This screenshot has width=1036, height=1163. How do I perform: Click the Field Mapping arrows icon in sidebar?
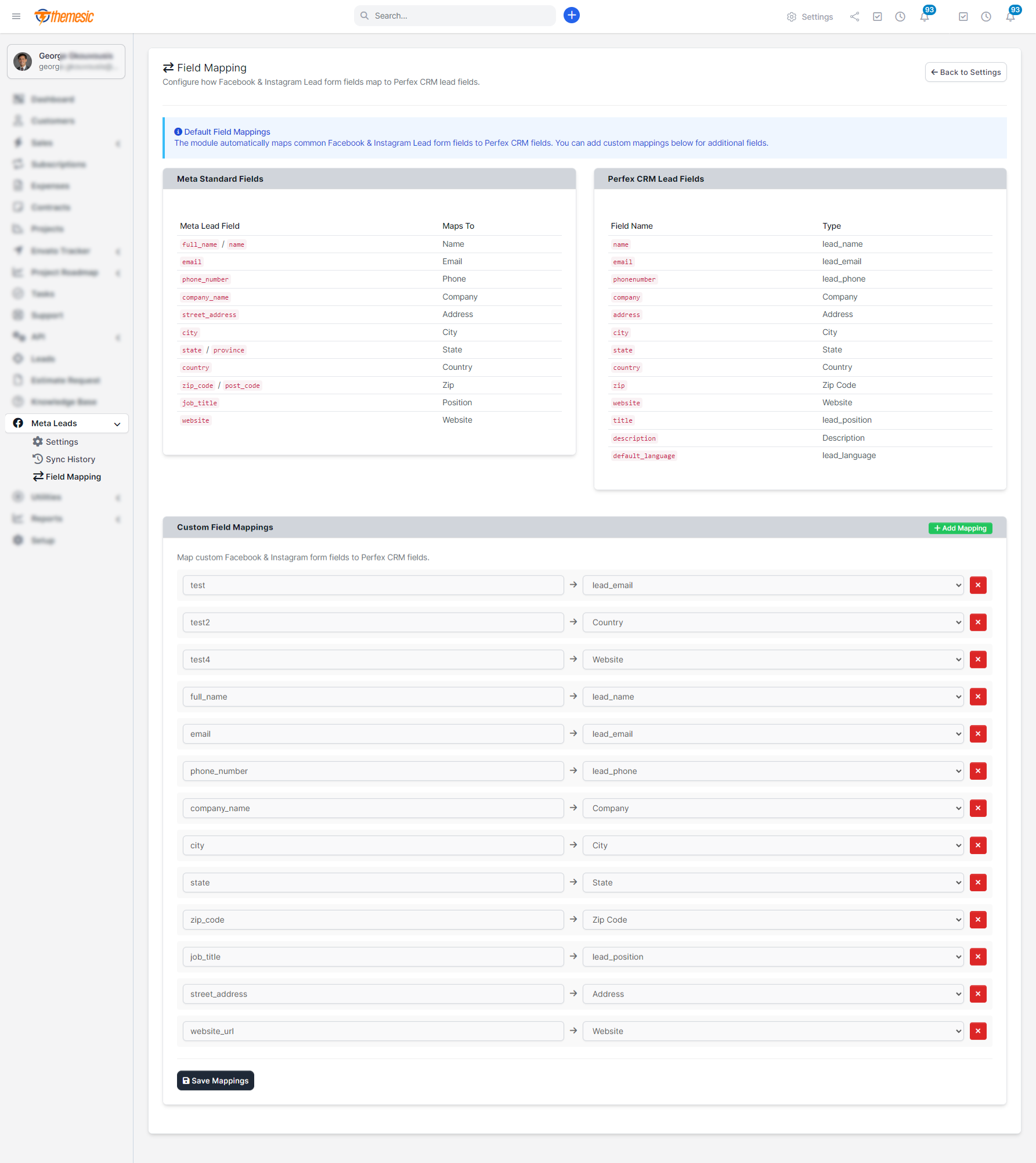(38, 476)
